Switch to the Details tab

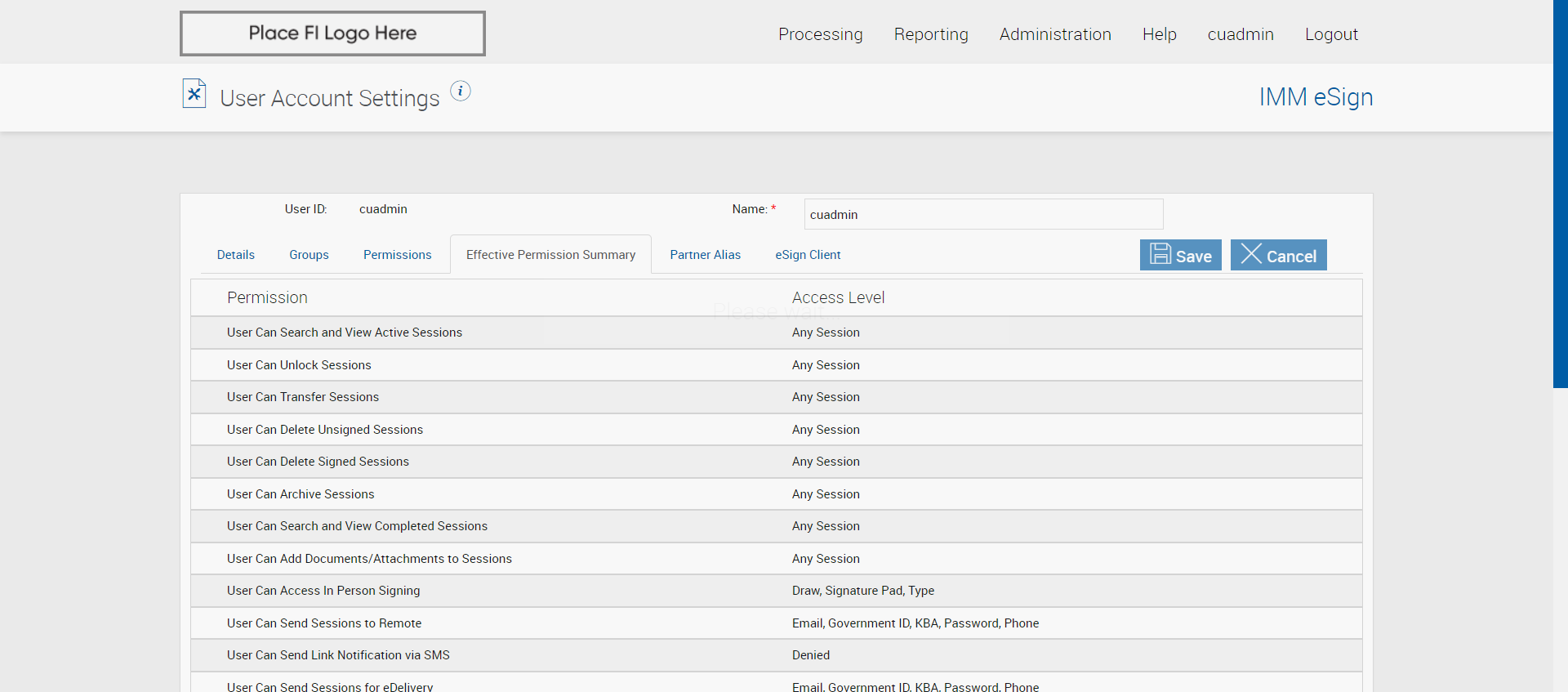click(236, 255)
